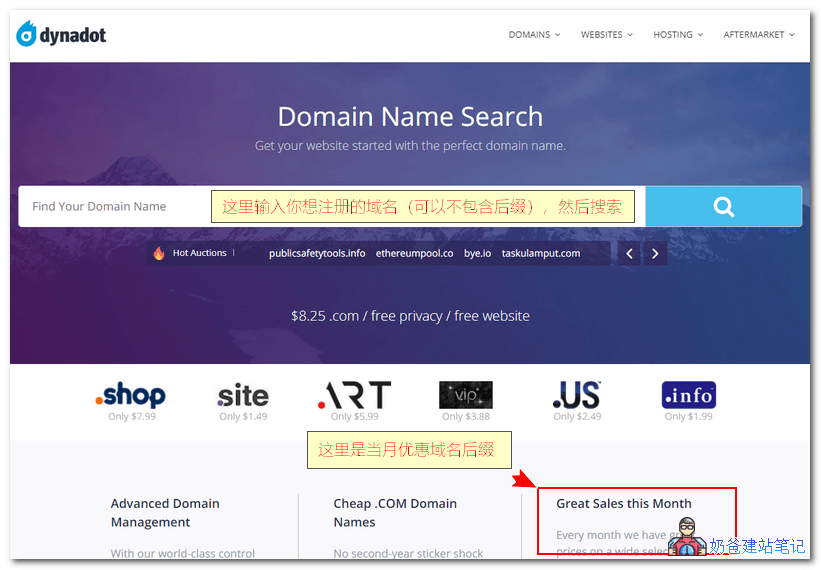This screenshot has height=570, width=821.
Task: Open the bye.io auction link
Action: [x=477, y=254]
